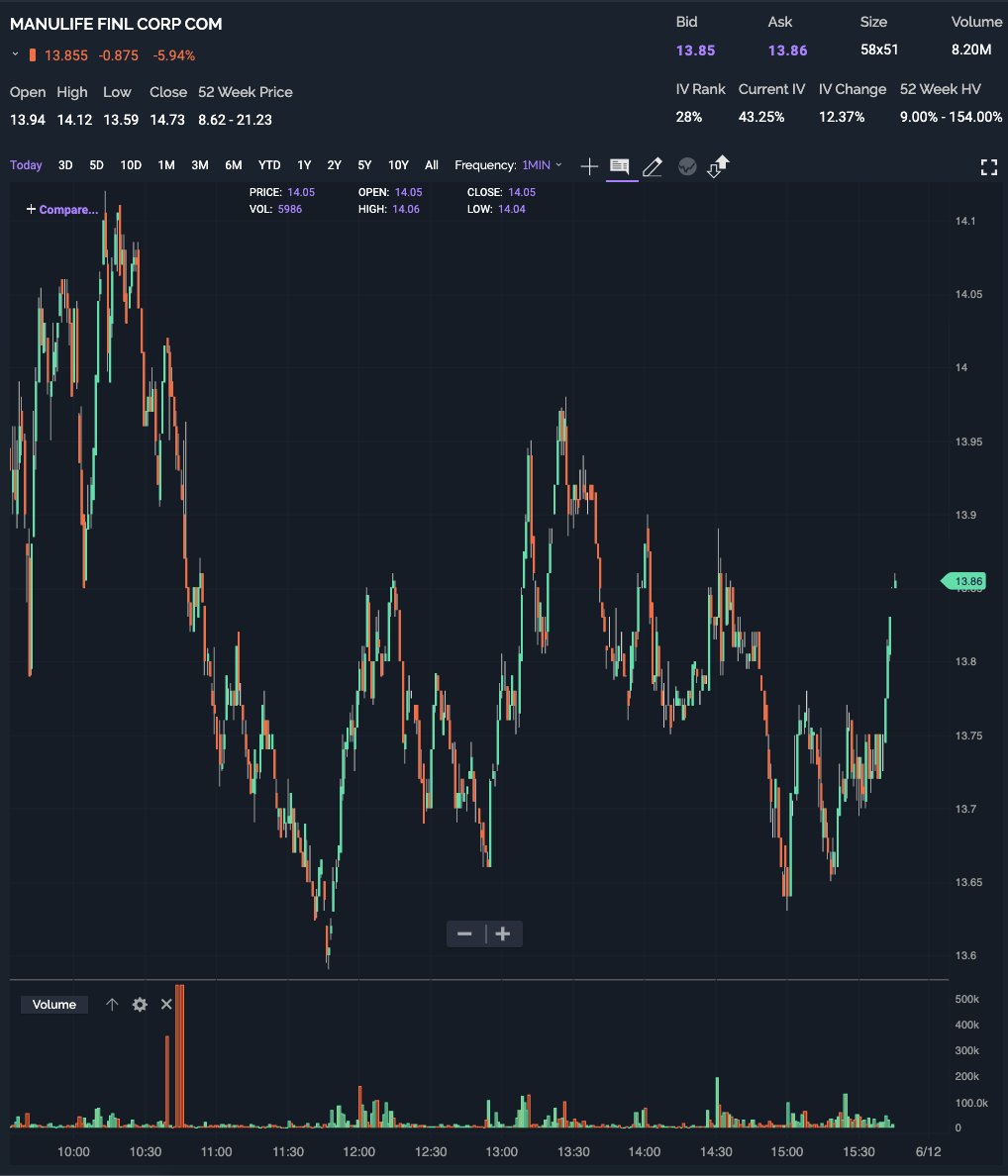Viewport: 1008px width, 1176px height.
Task: Click the -5.94% change value
Action: pos(174,55)
